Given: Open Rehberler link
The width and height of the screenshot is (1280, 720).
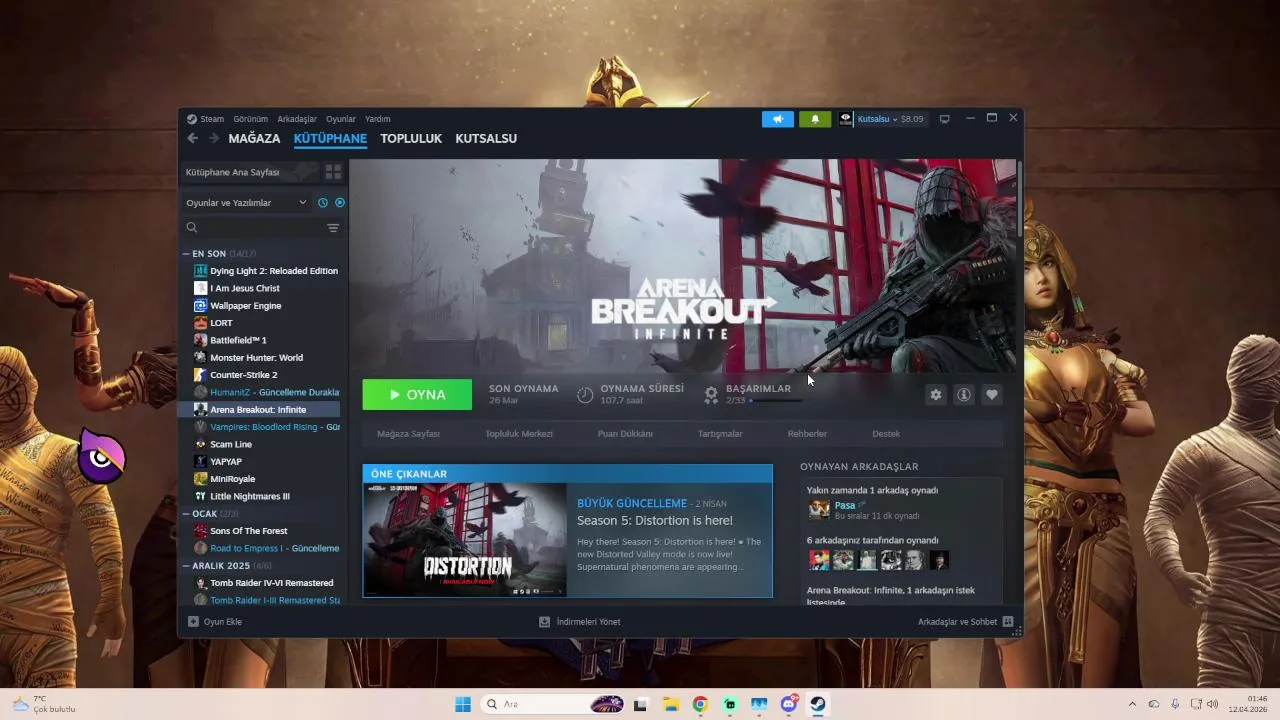Looking at the screenshot, I should coord(807,434).
